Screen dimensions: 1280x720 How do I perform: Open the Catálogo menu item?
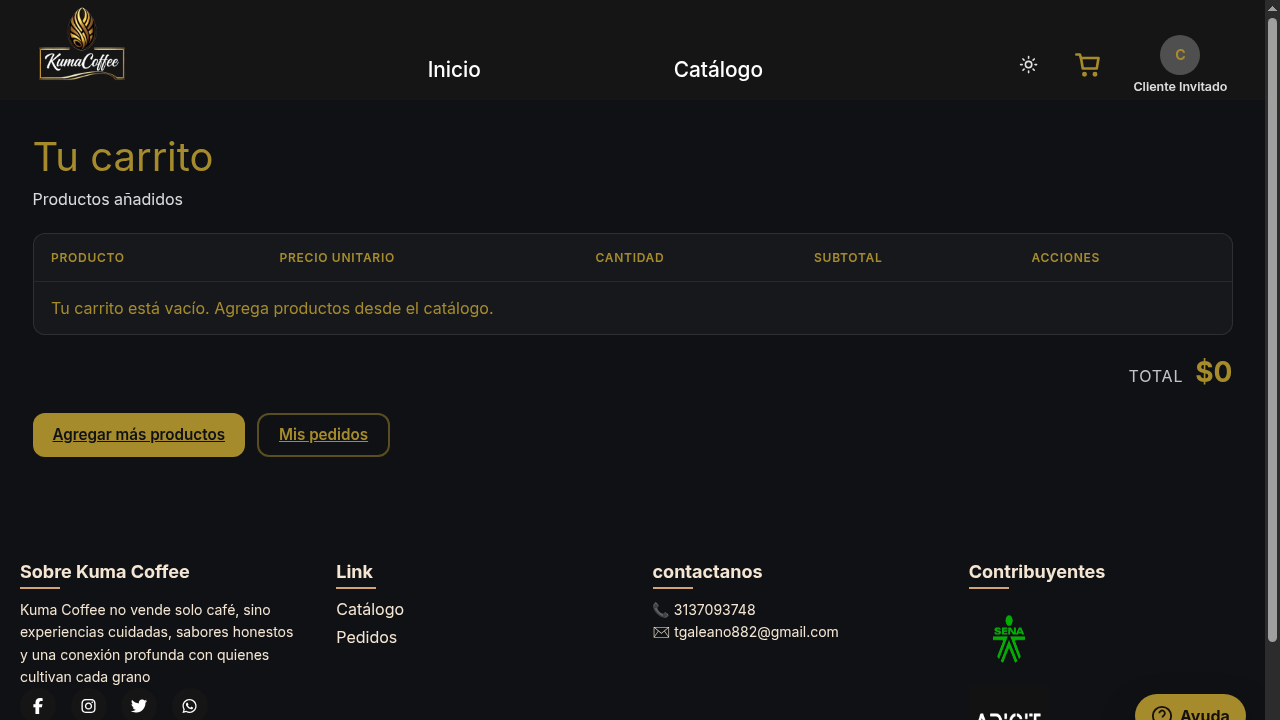coord(718,69)
